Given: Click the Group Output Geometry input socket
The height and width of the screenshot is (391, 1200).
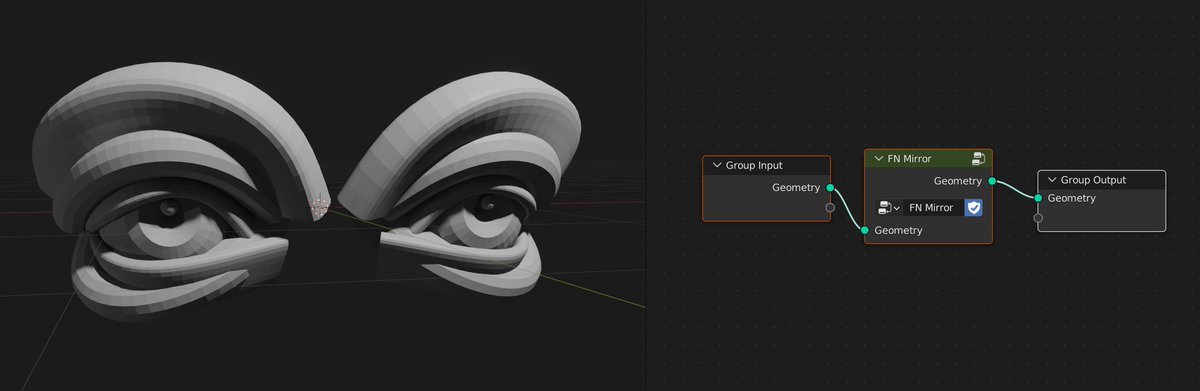Looking at the screenshot, I should tap(1039, 198).
